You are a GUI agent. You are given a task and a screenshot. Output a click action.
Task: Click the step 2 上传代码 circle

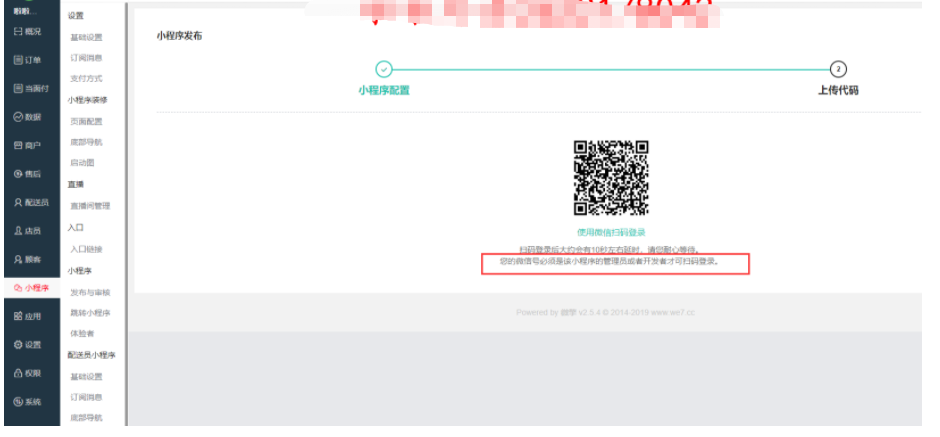(x=838, y=69)
